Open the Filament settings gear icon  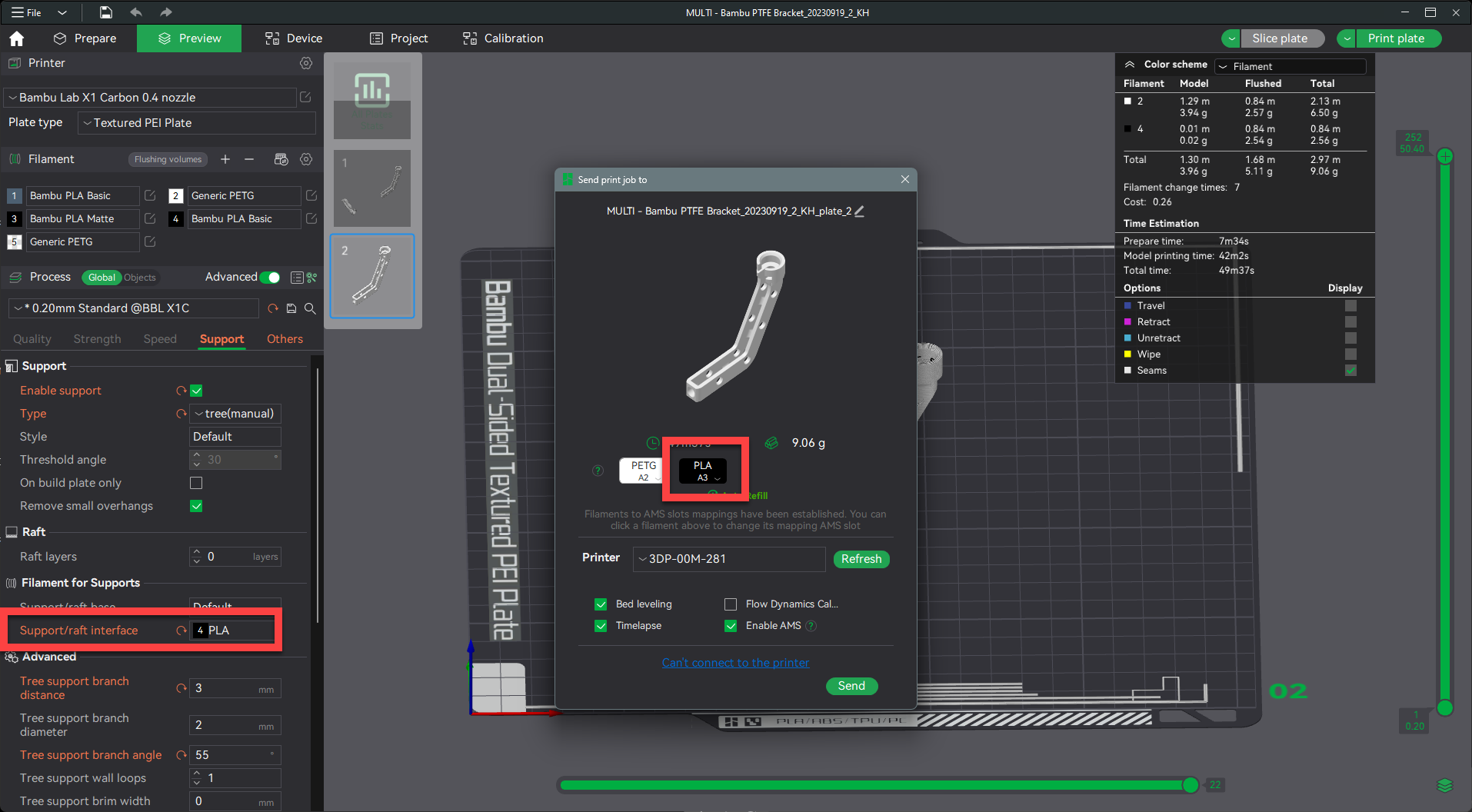point(306,159)
